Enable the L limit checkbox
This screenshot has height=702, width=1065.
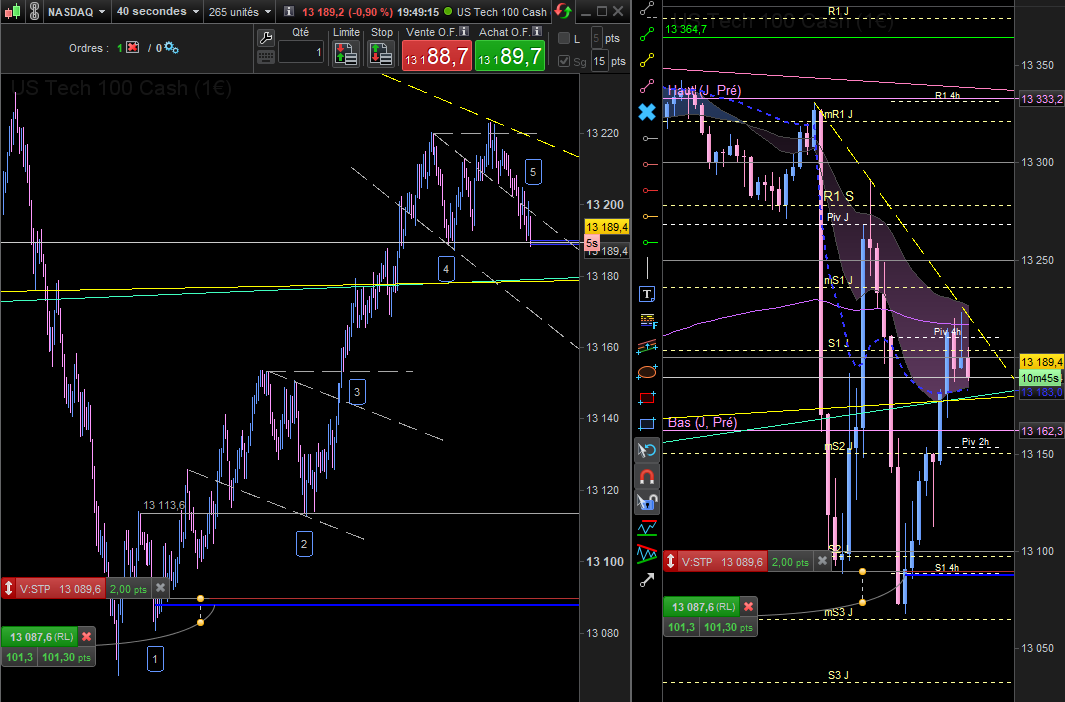[x=564, y=38]
